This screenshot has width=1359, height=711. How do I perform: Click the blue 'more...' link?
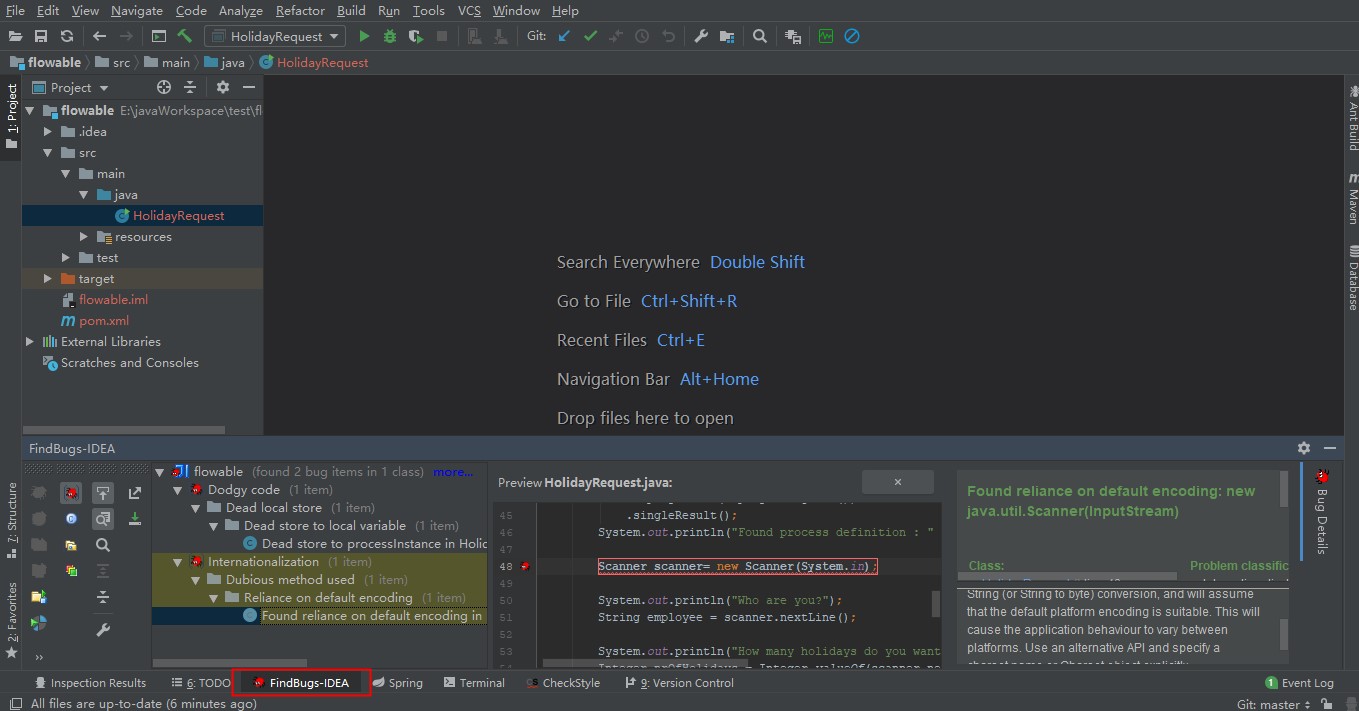tap(452, 472)
